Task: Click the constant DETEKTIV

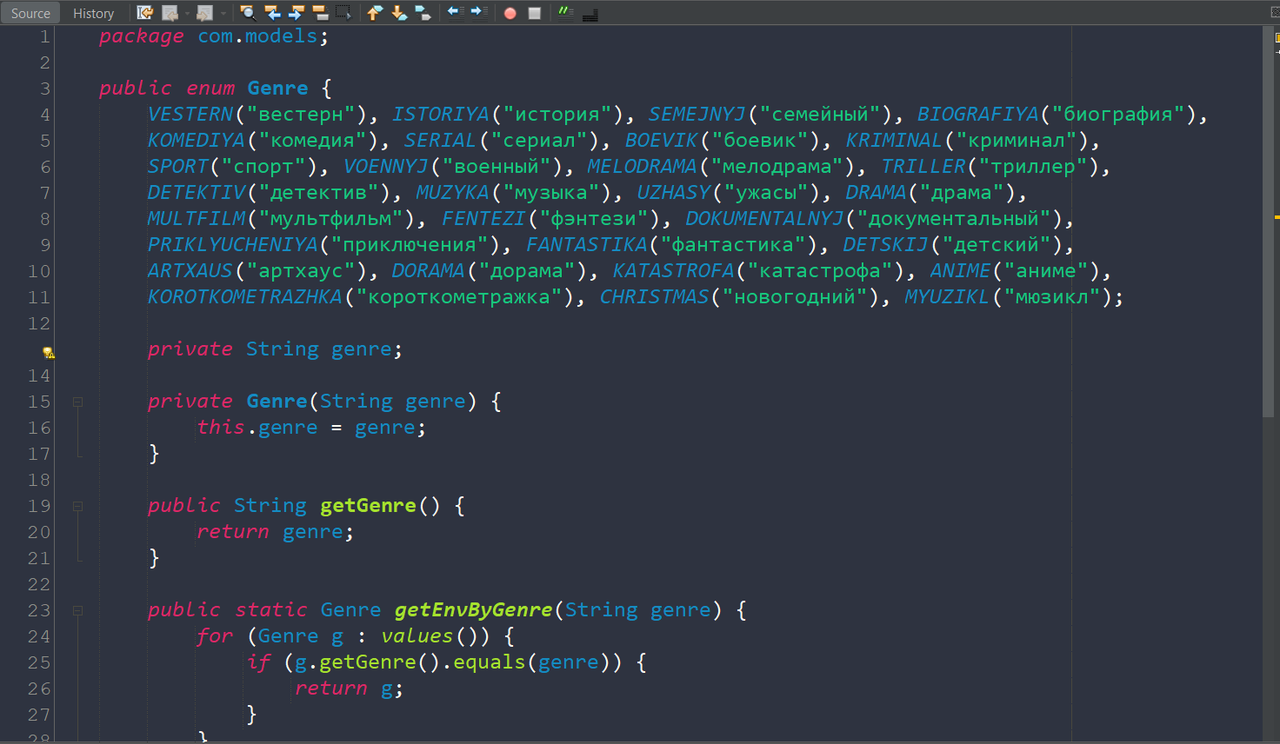Action: coord(196,192)
